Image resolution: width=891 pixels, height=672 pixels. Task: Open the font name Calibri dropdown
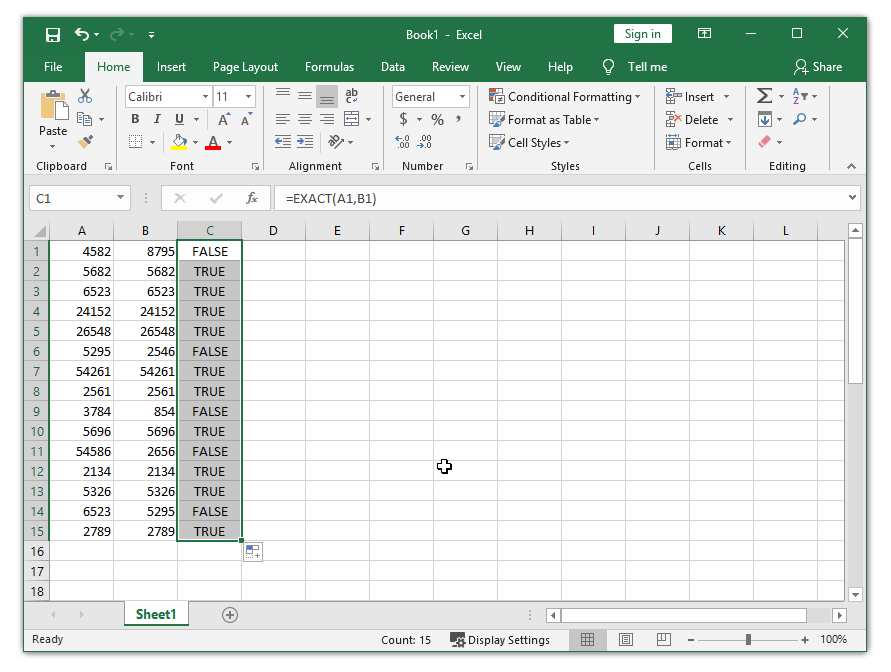coord(206,97)
